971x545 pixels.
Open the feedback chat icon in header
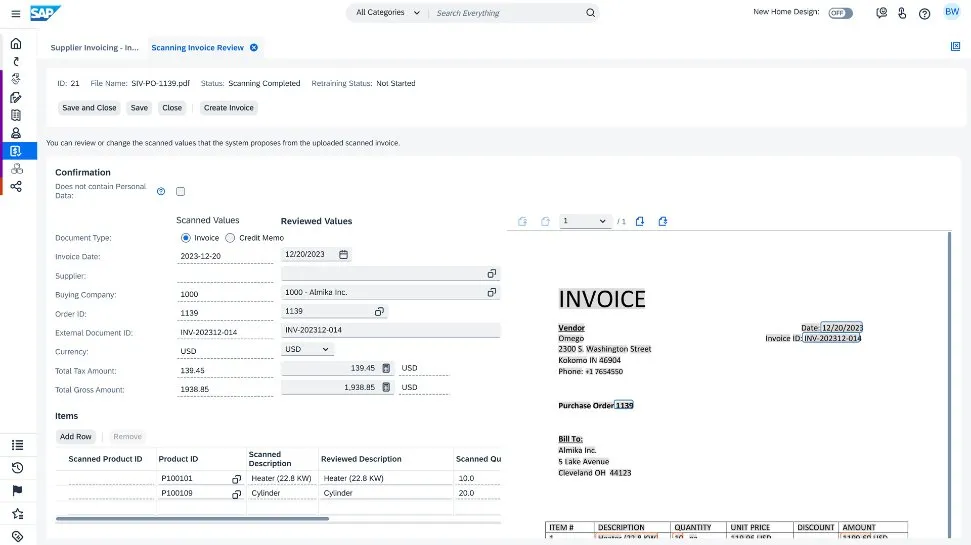tap(881, 12)
